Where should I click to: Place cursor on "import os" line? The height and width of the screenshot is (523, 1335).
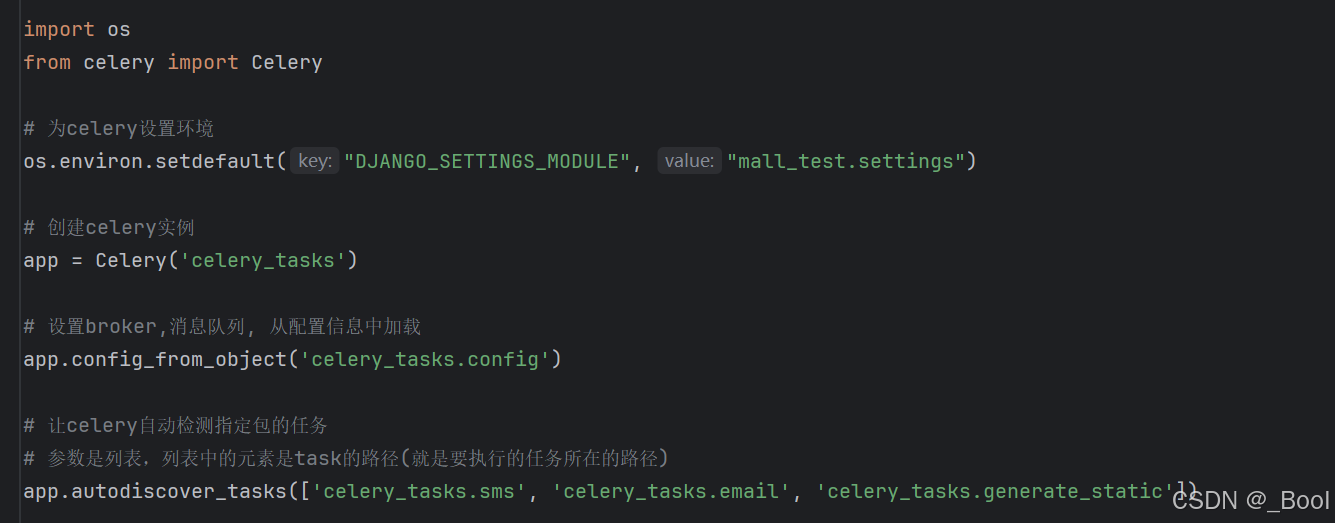pos(77,29)
